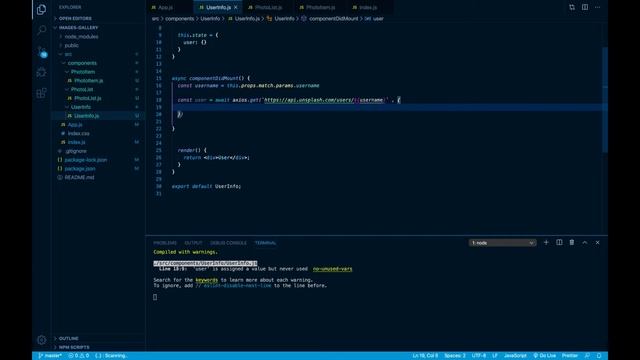Kill the terminal with trash icon
Viewport: 640px width, 360px height.
coord(572,242)
